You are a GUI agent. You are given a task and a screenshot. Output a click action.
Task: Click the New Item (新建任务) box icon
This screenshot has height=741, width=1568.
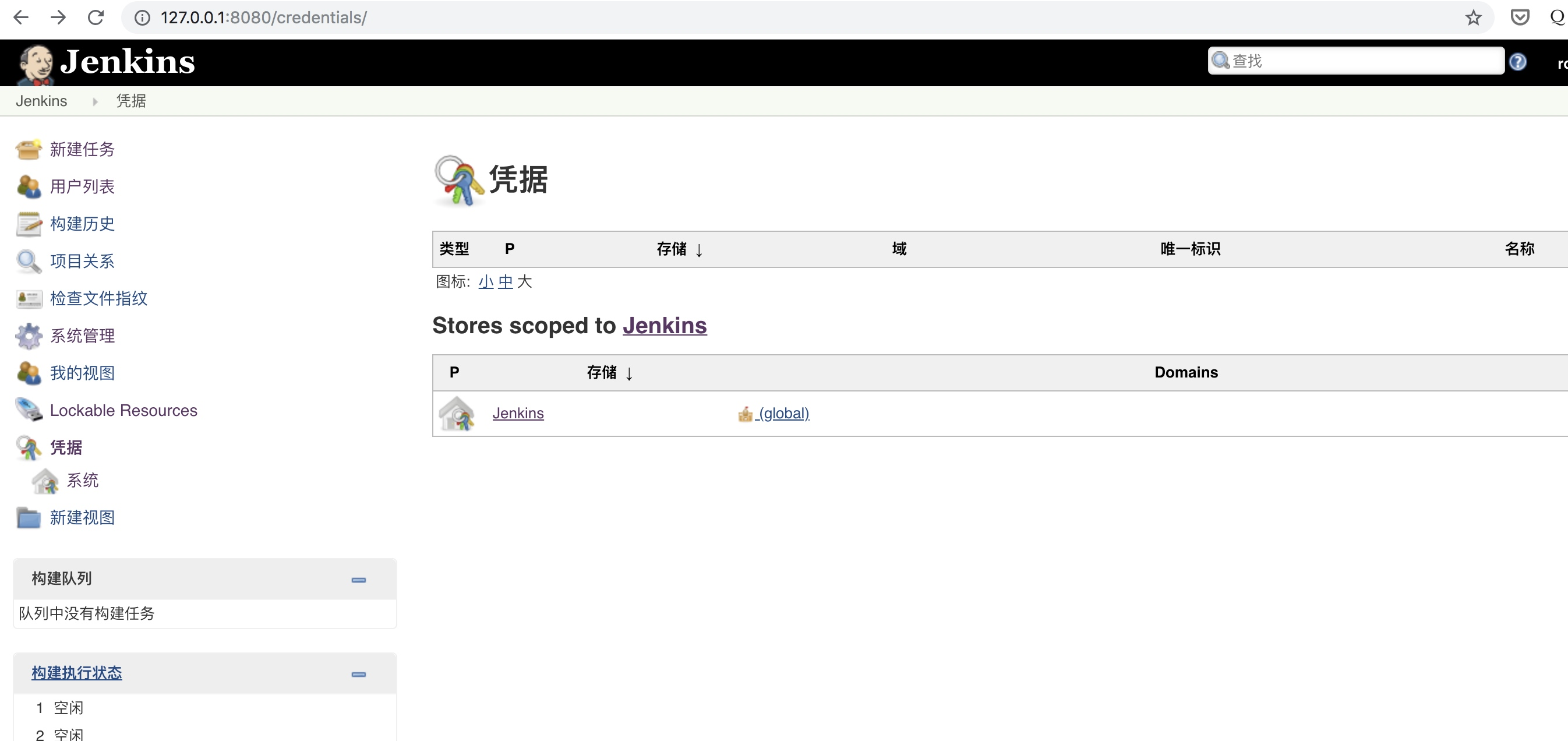(x=28, y=149)
